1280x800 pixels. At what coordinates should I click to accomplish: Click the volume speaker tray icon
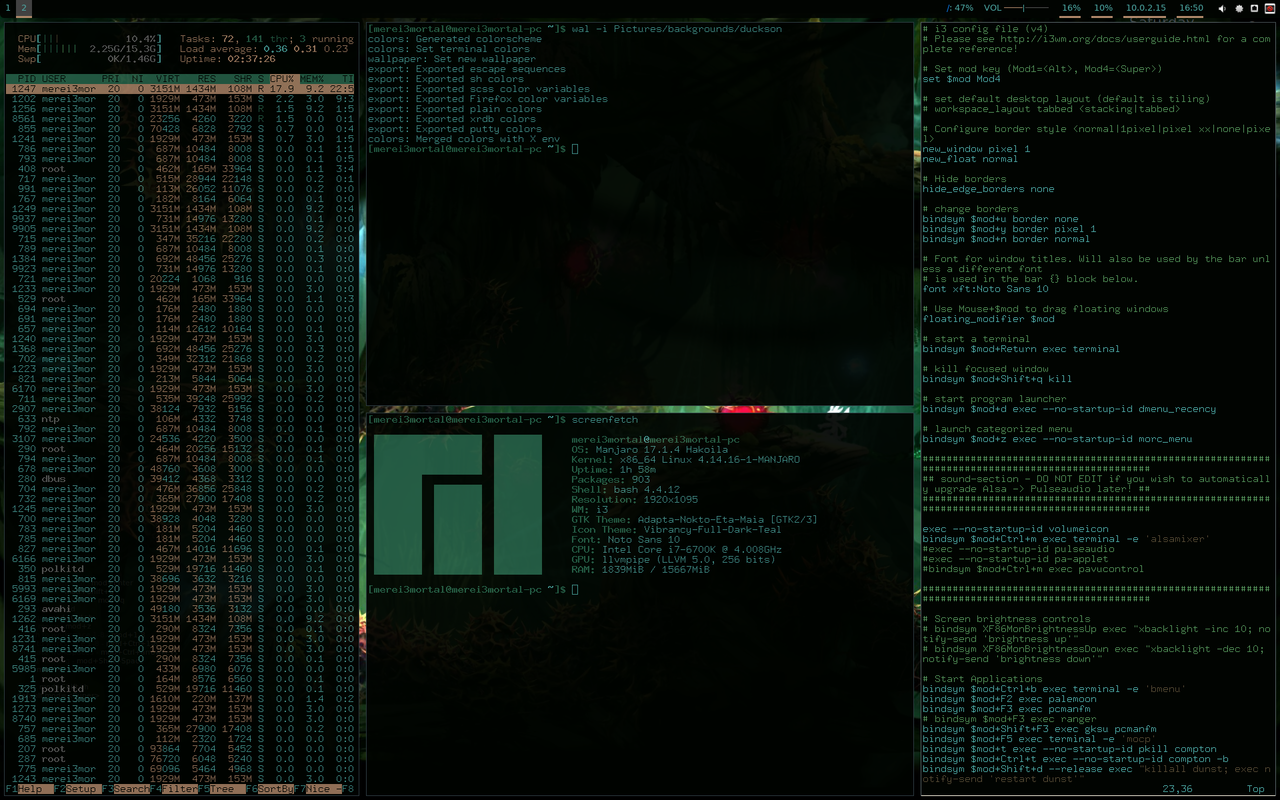click(1222, 8)
